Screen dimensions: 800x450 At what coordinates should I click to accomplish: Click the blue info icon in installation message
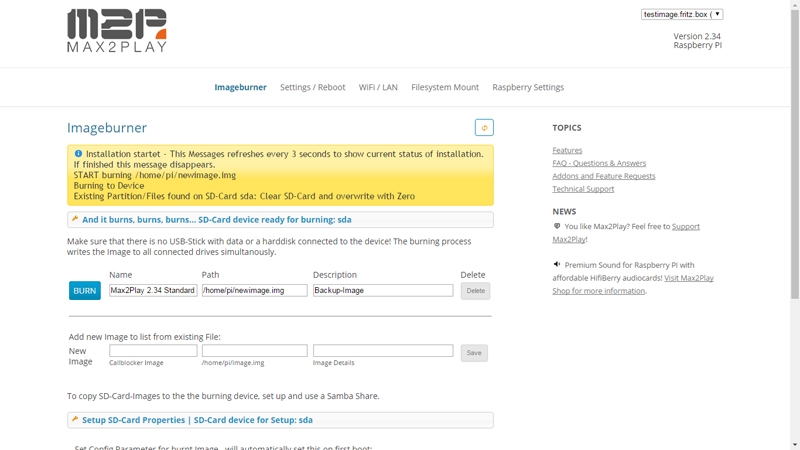coord(78,154)
